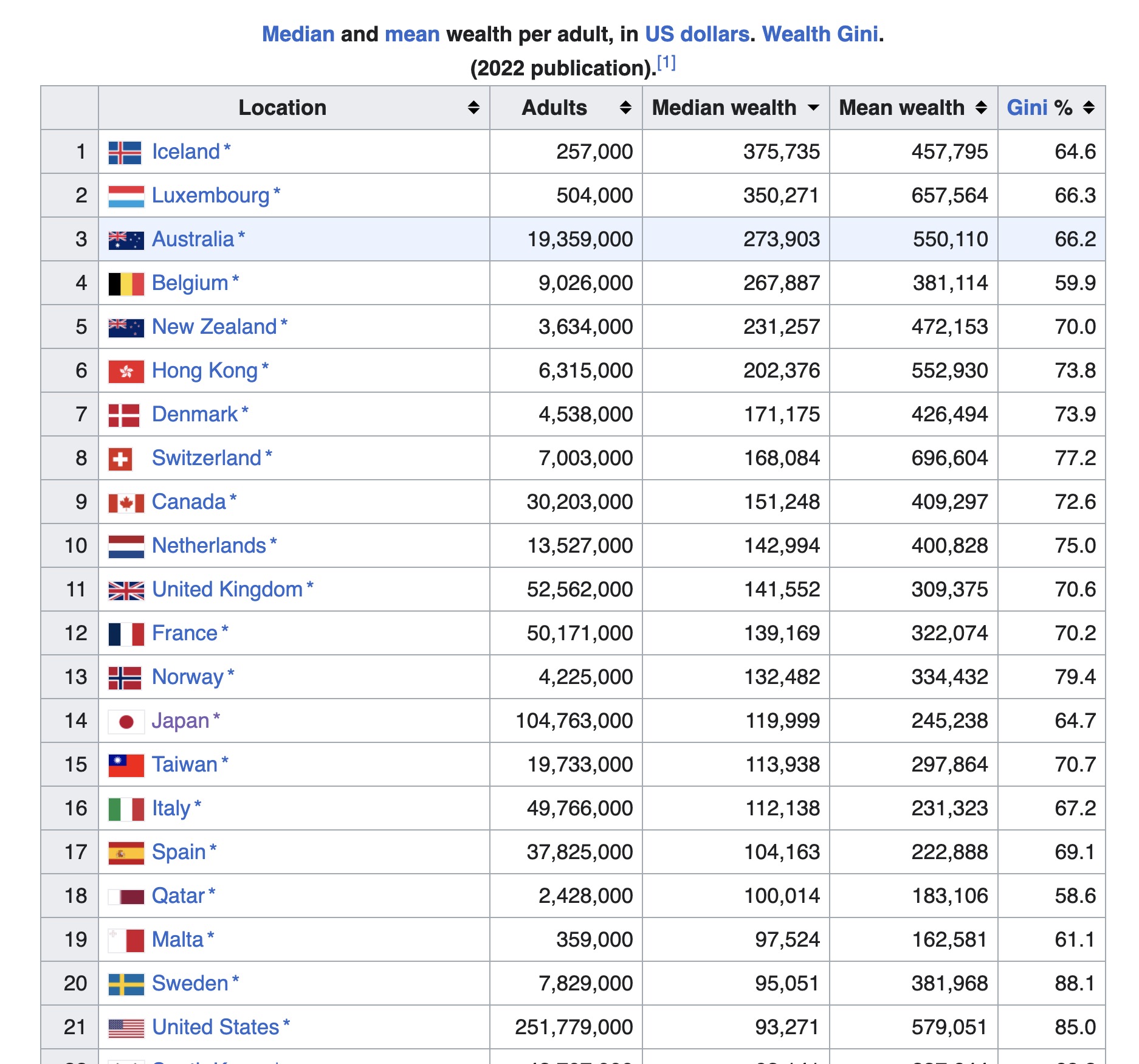This screenshot has width=1139, height=1064.
Task: Open the Spain country link
Action: tap(179, 852)
